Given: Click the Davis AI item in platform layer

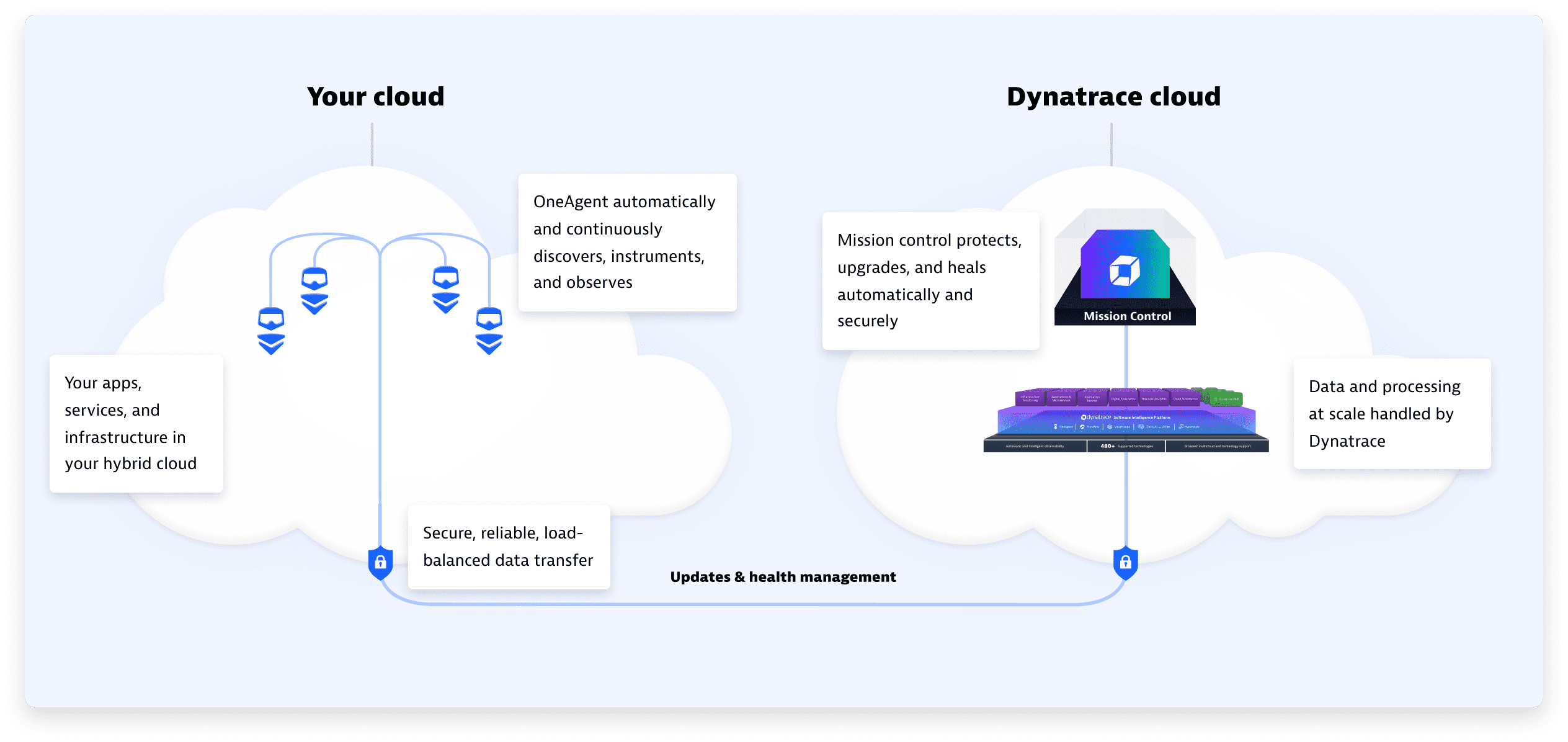Looking at the screenshot, I should pyautogui.click(x=1154, y=427).
